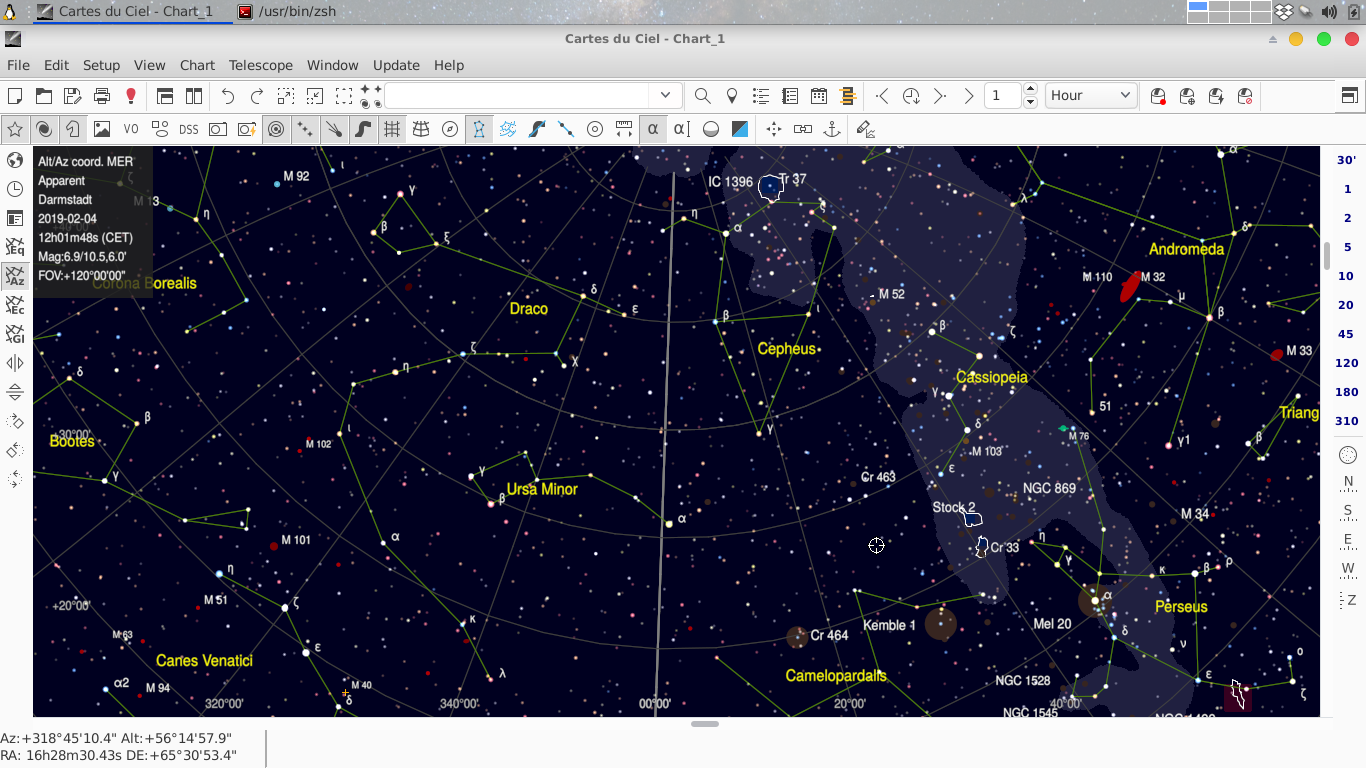The width and height of the screenshot is (1366, 768).
Task: Open the Hour time unit dropdown
Action: (1091, 96)
